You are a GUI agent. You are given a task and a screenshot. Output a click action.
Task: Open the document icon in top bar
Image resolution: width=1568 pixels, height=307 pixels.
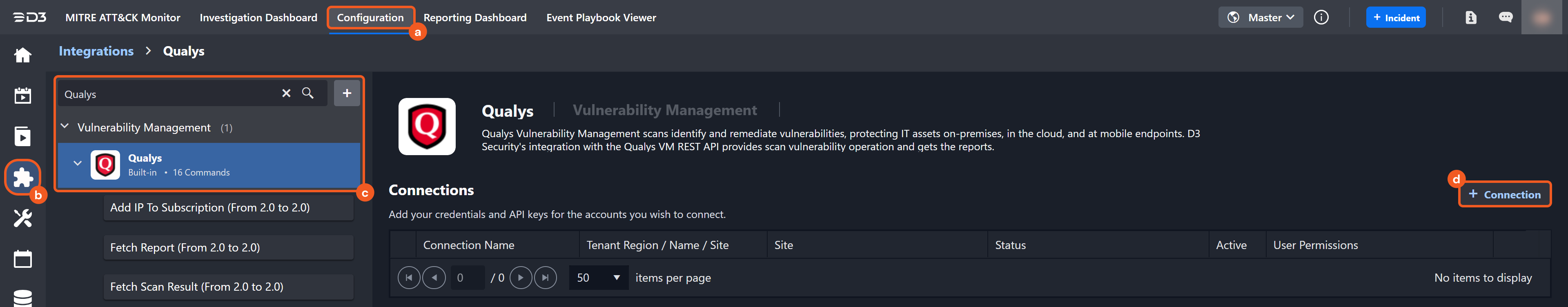point(1470,18)
